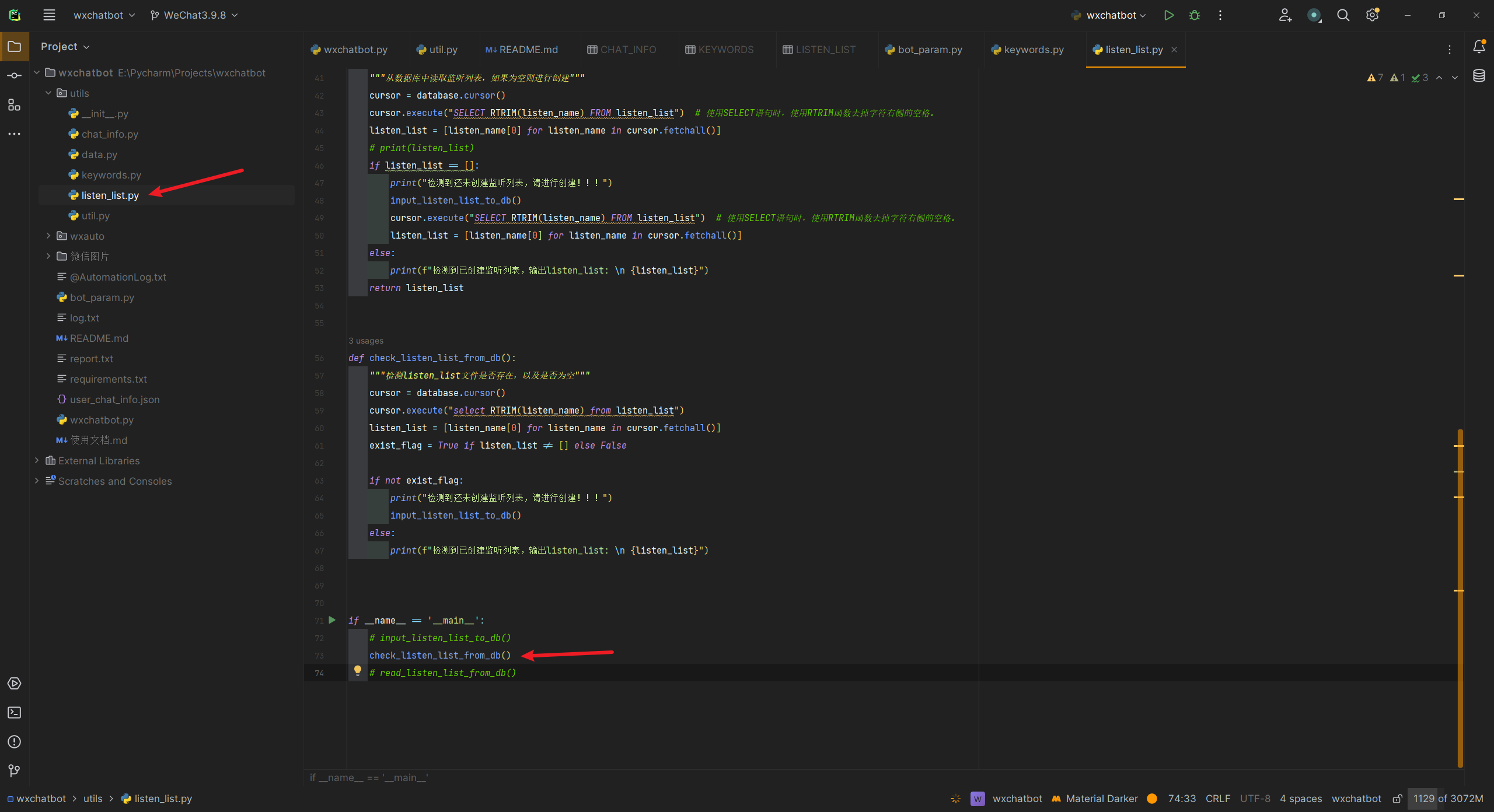The width and height of the screenshot is (1494, 812).
Task: Open the Git tool window
Action: click(x=15, y=771)
